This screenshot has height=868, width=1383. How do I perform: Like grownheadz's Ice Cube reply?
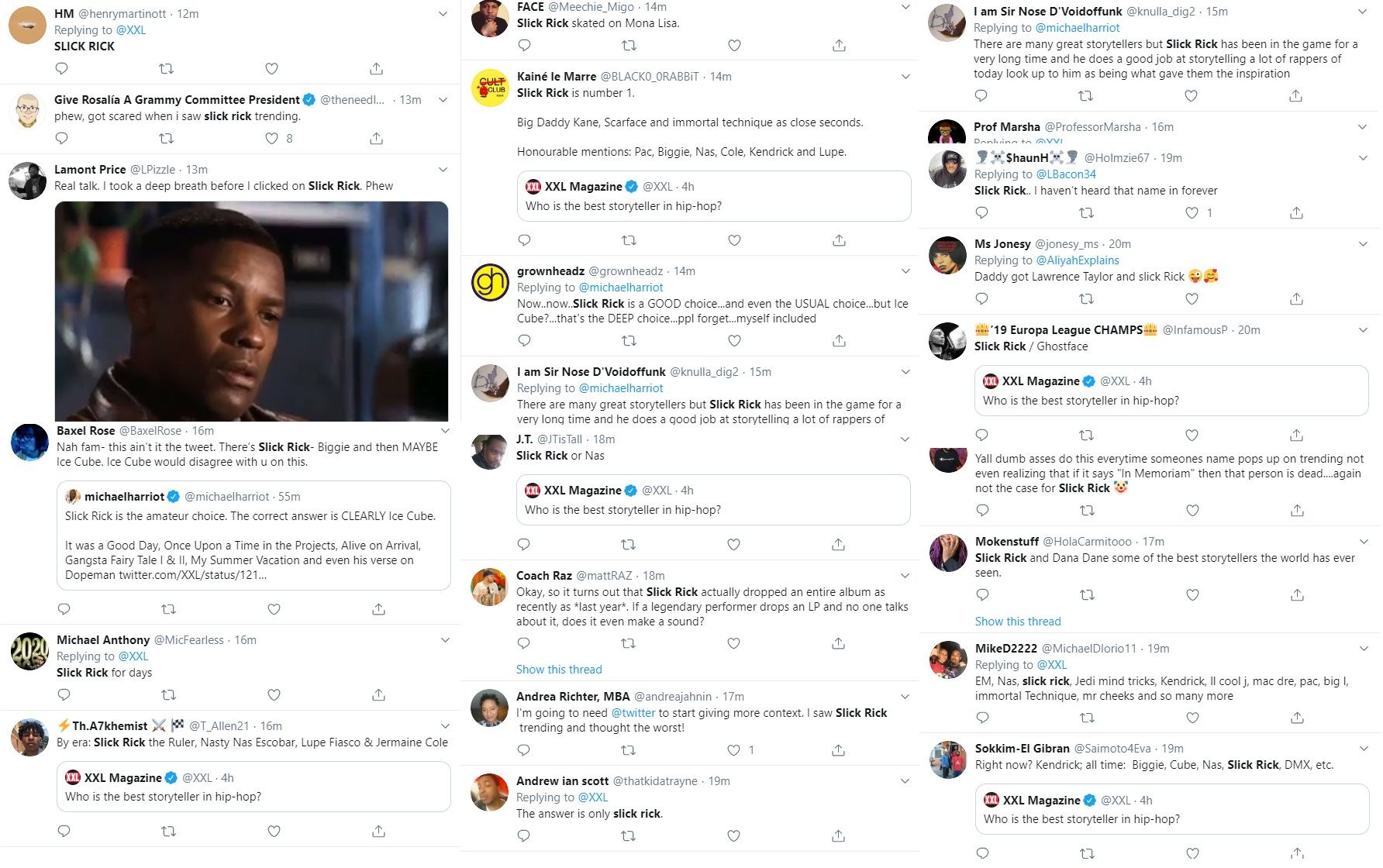click(x=734, y=341)
